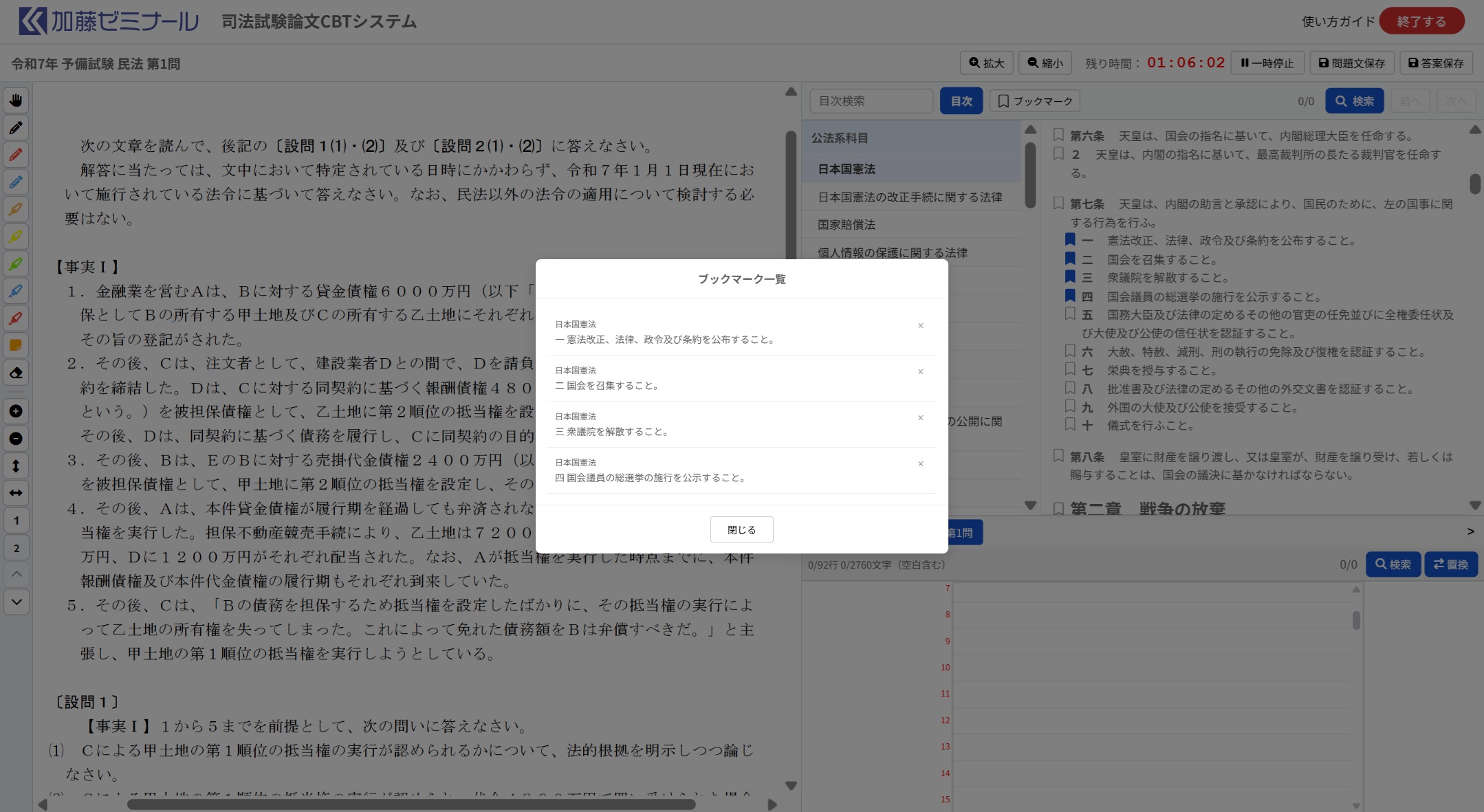1484x812 pixels.
Task: Select the yellow highlighter tool
Action: 16,237
